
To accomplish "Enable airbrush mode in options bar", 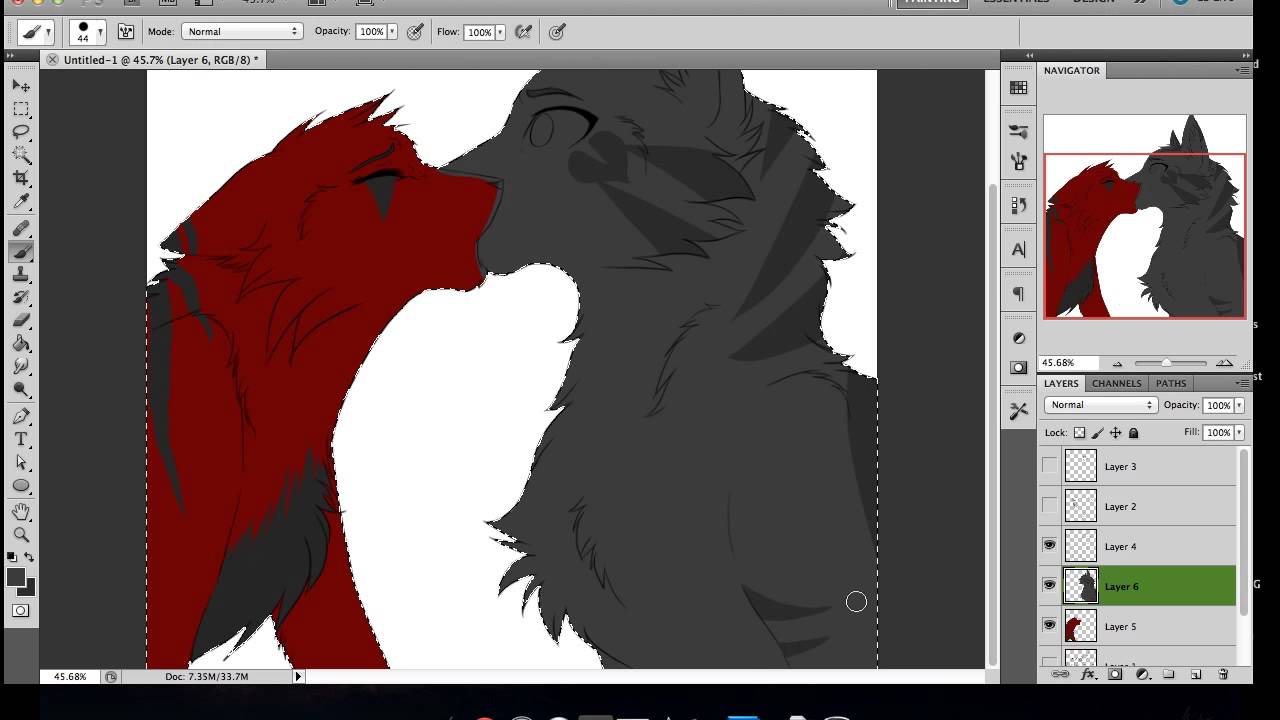I will point(522,32).
